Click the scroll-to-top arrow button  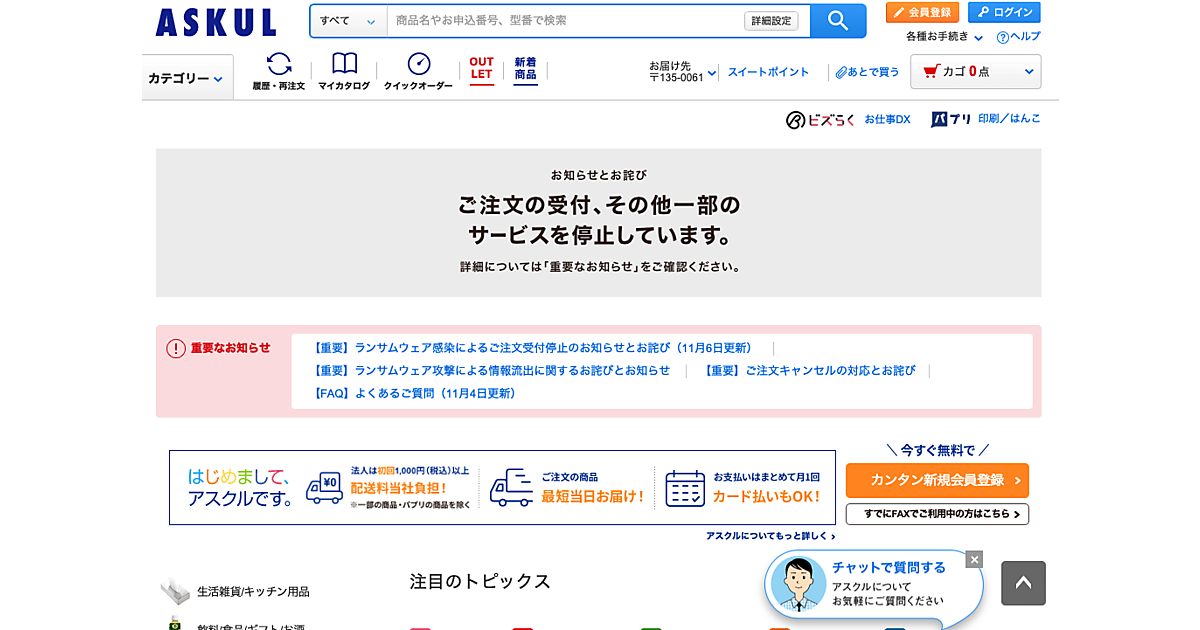(1023, 583)
